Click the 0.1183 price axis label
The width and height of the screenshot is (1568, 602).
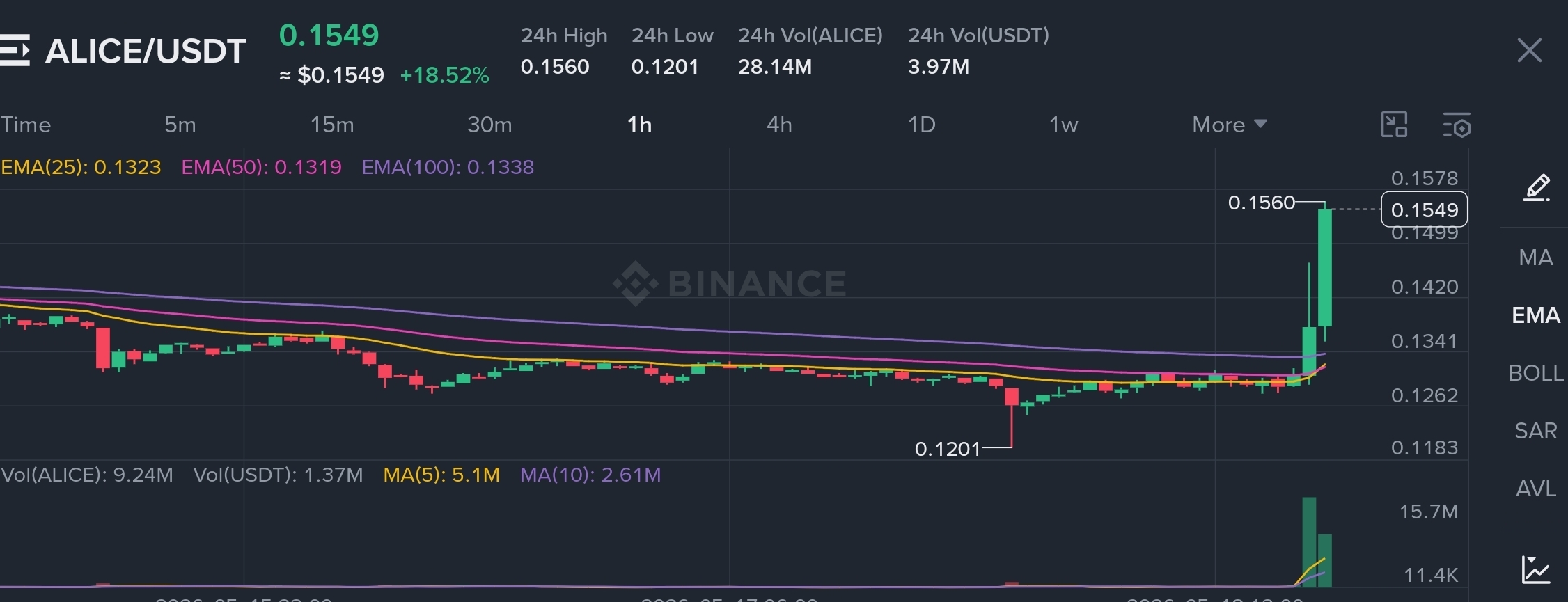point(1425,447)
